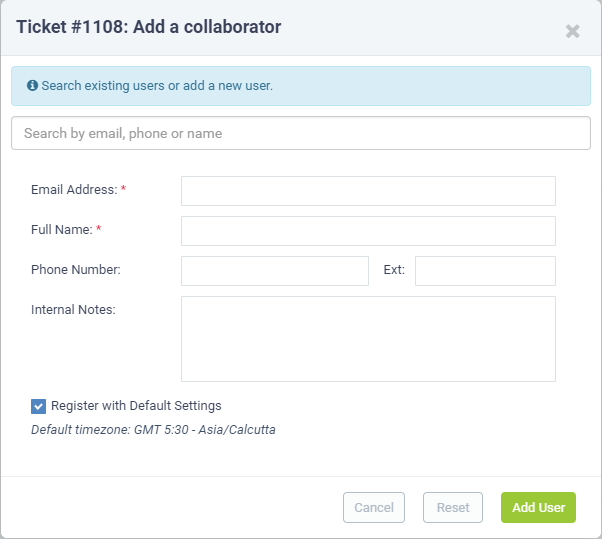This screenshot has width=602, height=539.
Task: Close the Add a collaborator dialog
Action: tap(572, 31)
